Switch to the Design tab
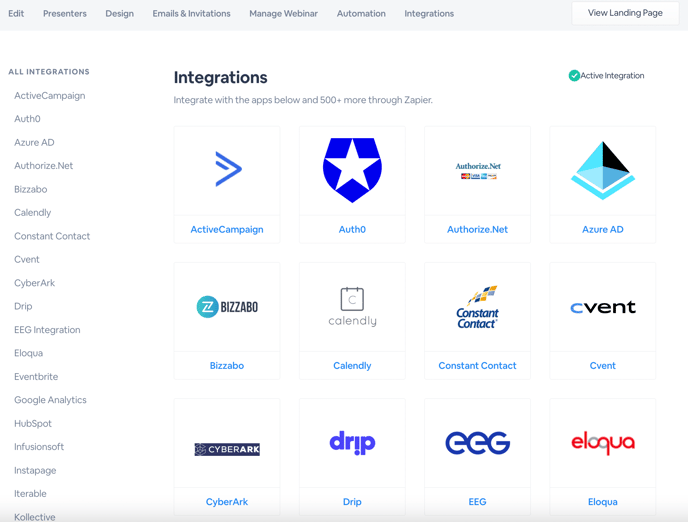Viewport: 688px width, 522px height. 119,14
